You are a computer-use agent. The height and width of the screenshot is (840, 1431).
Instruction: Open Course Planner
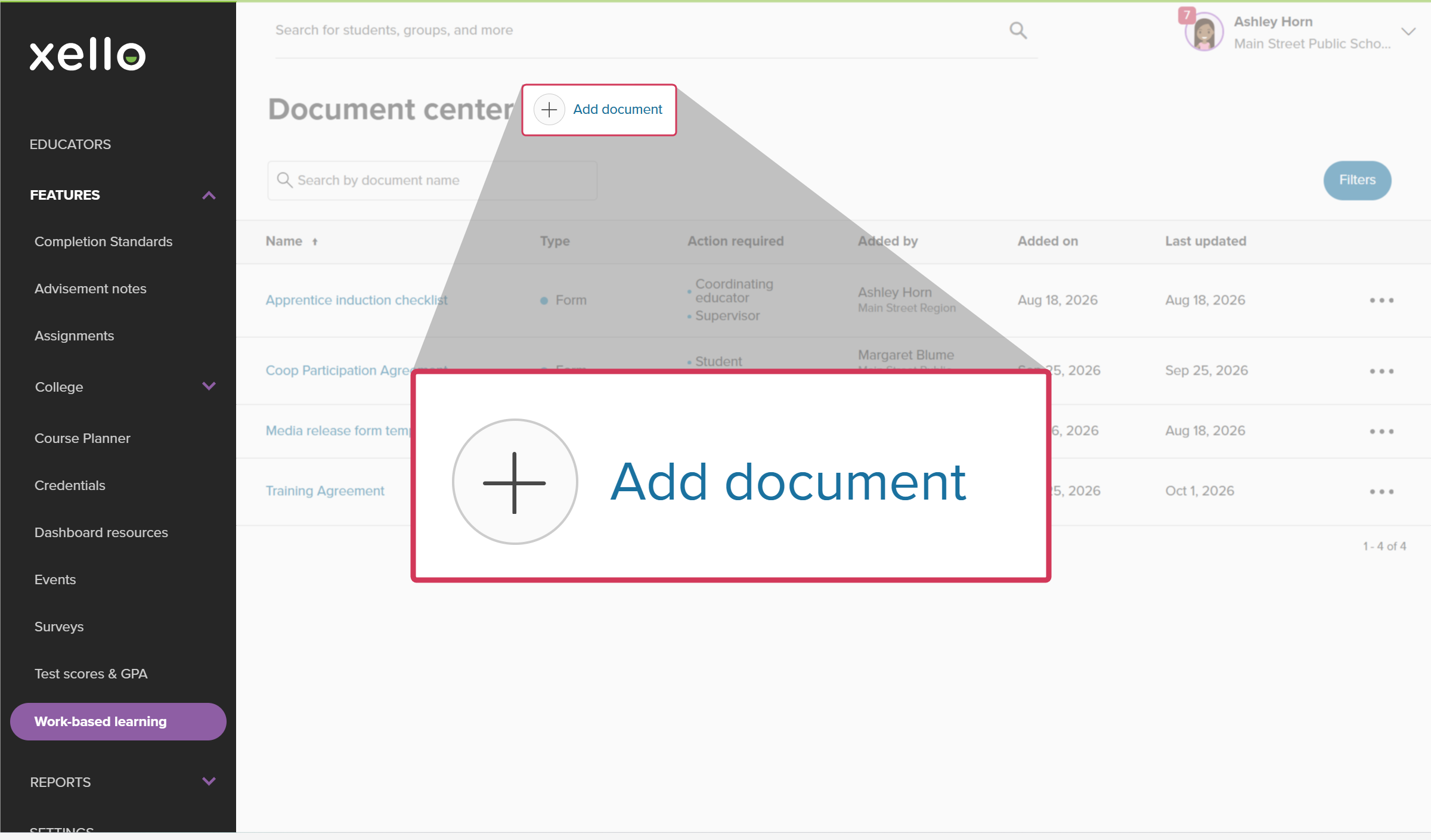pyautogui.click(x=82, y=439)
